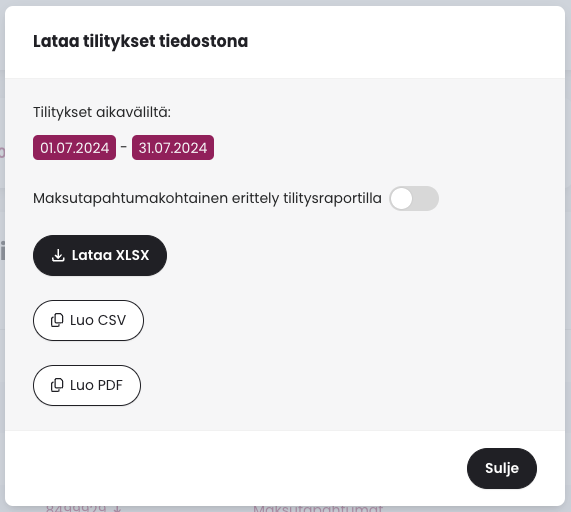Click the Lataa tilitykset tiedostona heading

coord(141,41)
